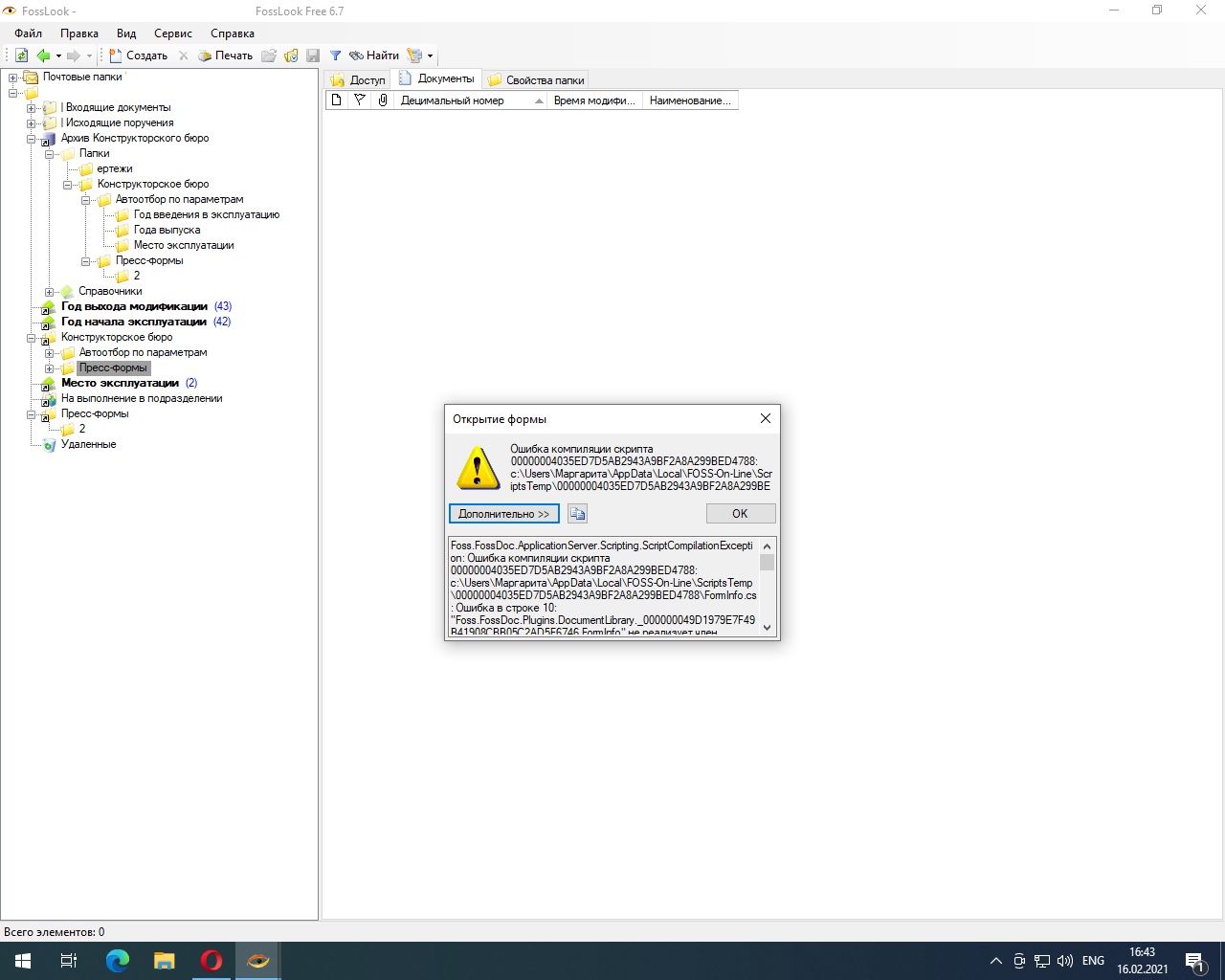The image size is (1225, 980).
Task: Click the volume icon in system tray
Action: point(1065,961)
